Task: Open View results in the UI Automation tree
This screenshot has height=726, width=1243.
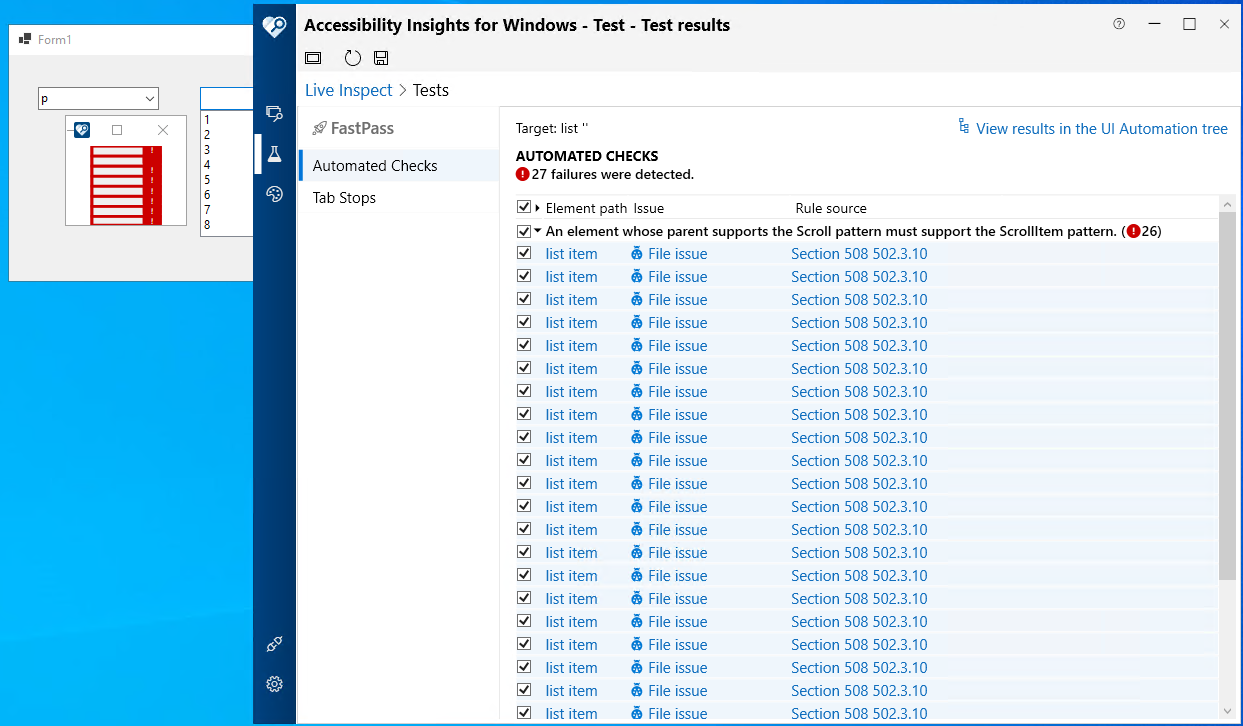Action: pos(1093,128)
